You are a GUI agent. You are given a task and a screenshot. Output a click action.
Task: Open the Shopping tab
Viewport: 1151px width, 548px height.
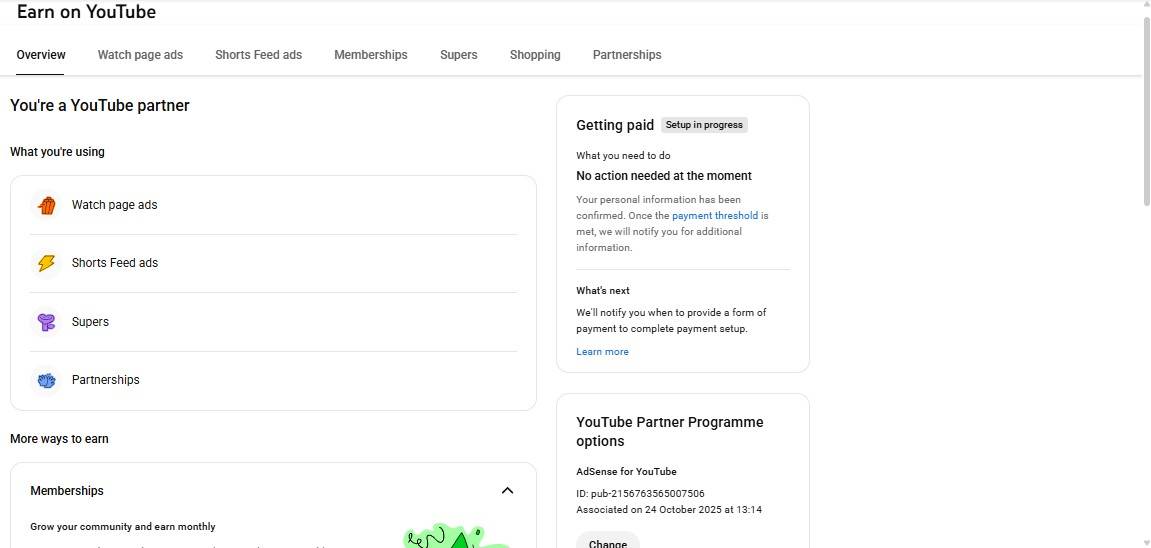pos(535,55)
